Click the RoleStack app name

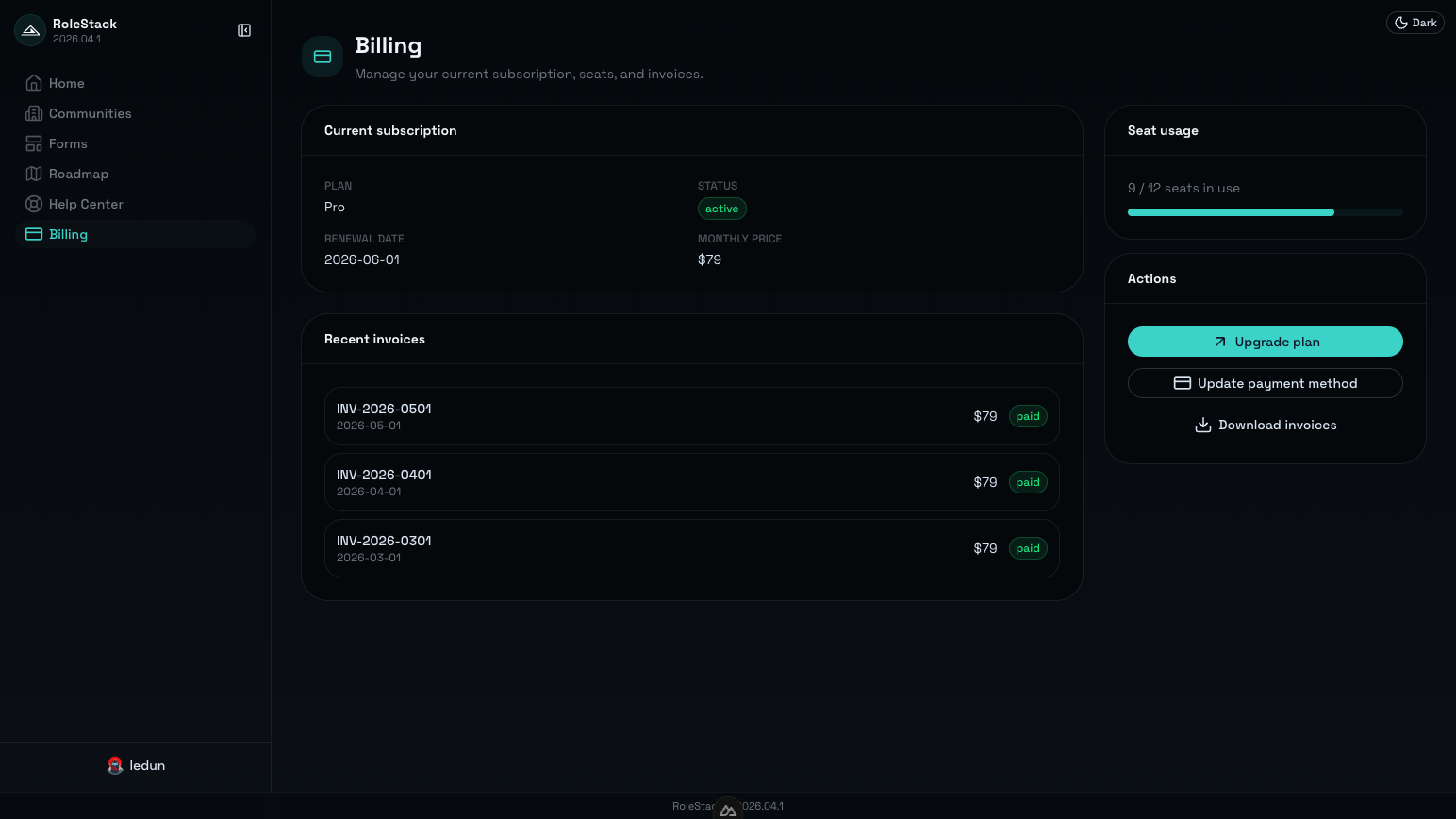(x=85, y=24)
